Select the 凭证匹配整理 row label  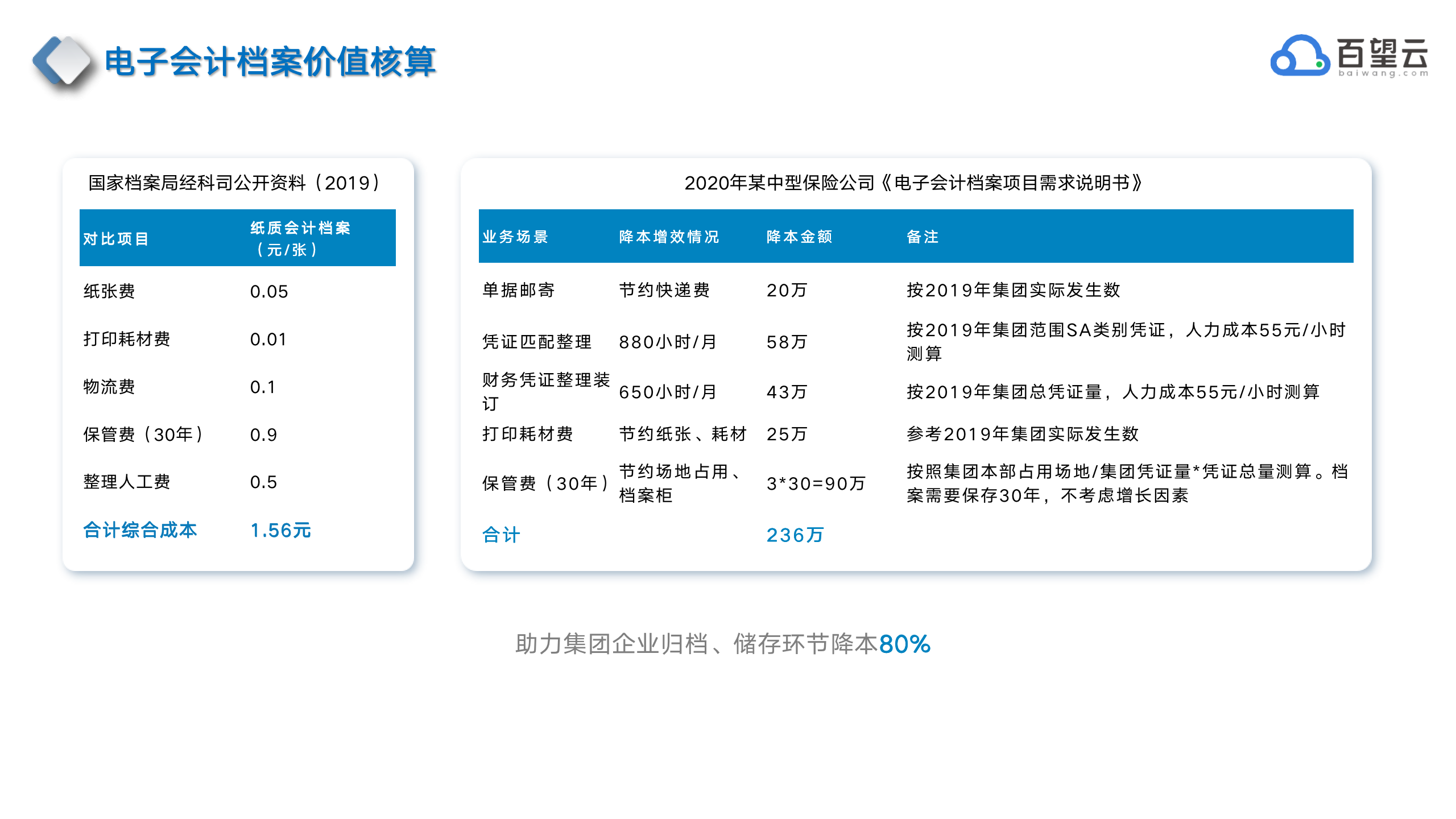click(x=537, y=342)
